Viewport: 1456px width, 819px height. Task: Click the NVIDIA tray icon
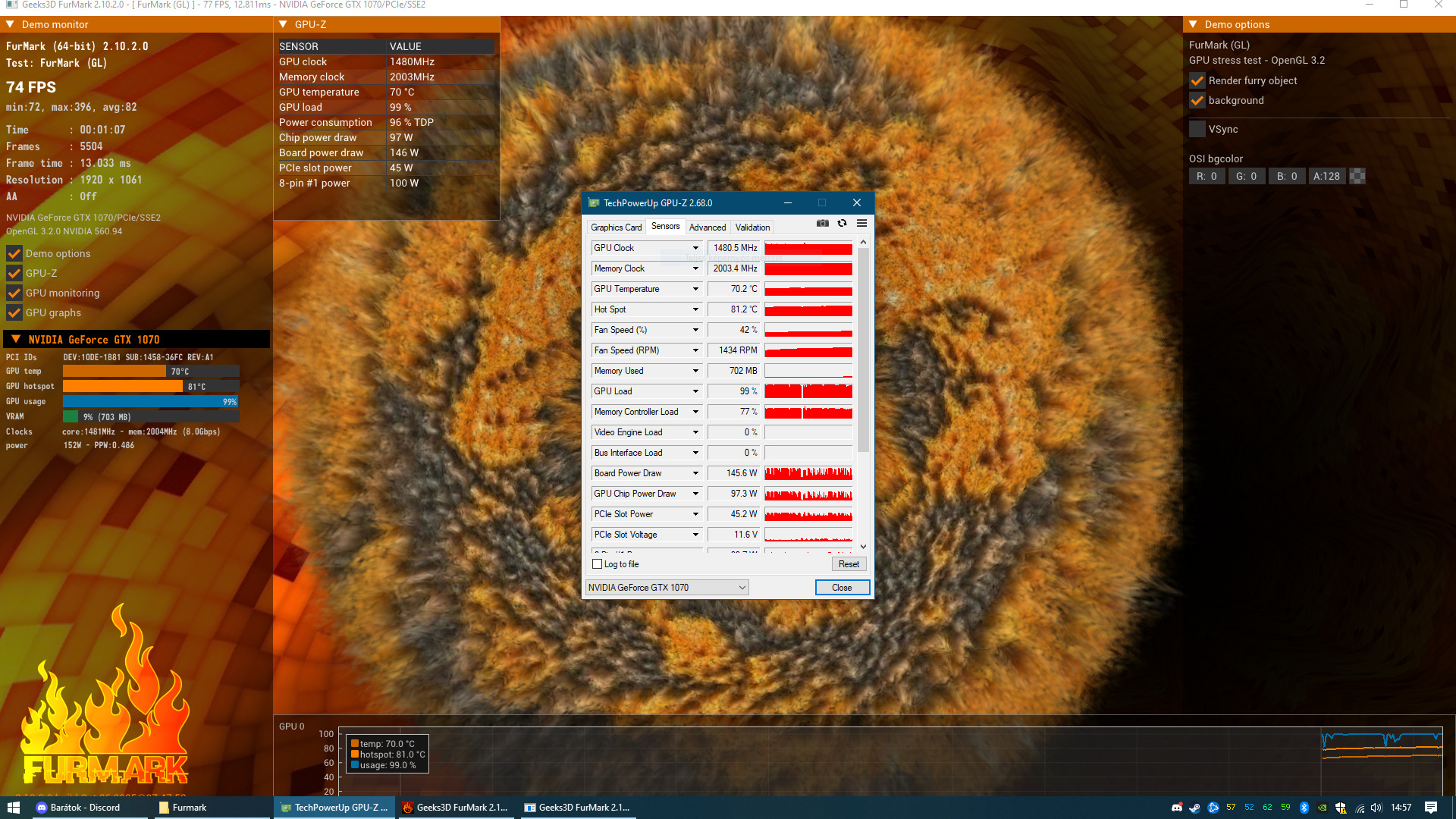point(1322,808)
